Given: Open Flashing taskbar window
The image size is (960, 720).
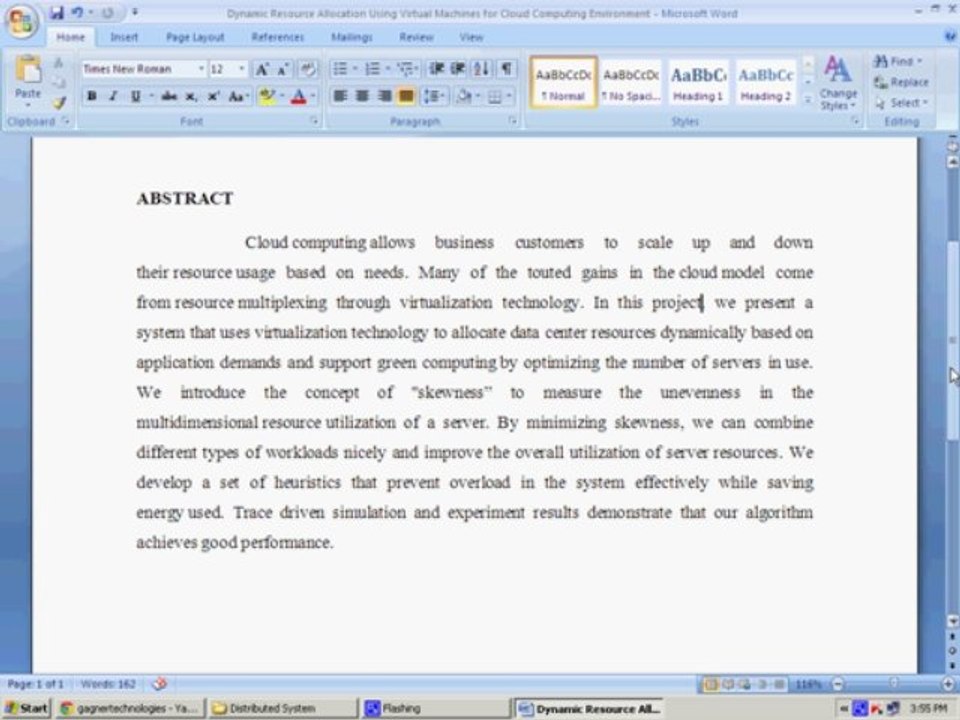Looking at the screenshot, I should pyautogui.click(x=435, y=708).
